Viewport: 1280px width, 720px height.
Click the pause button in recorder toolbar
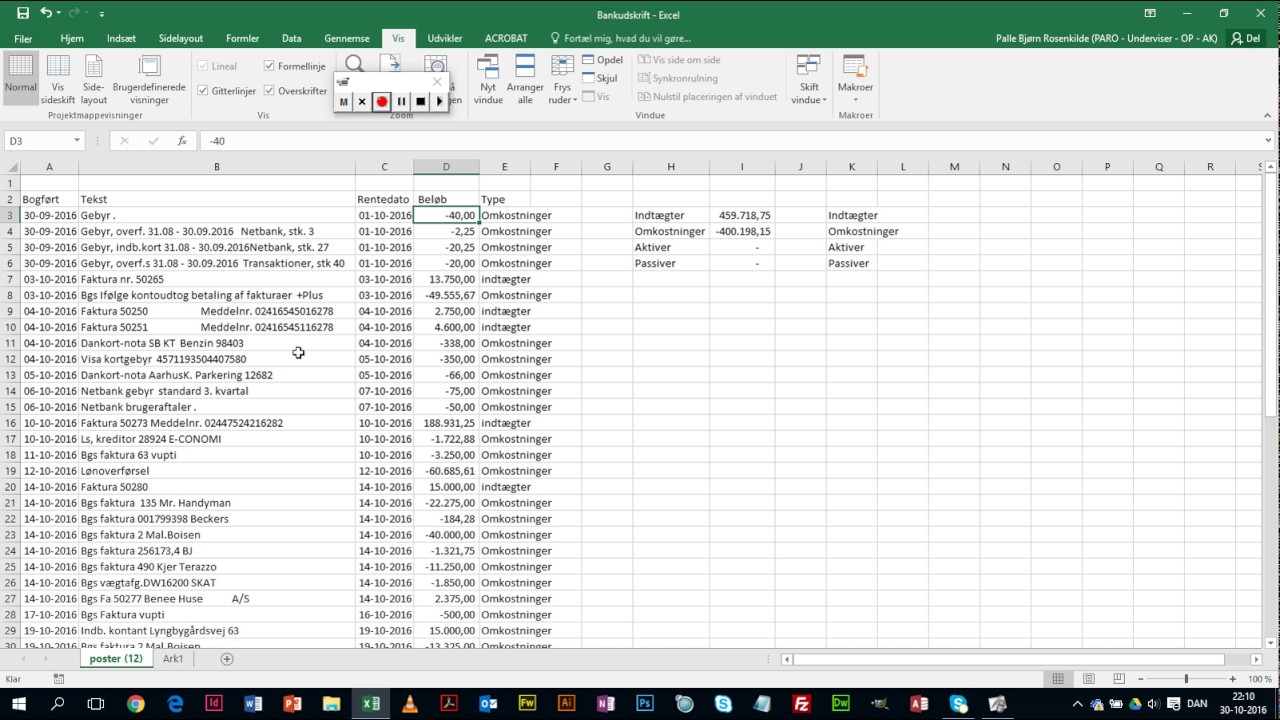[401, 101]
